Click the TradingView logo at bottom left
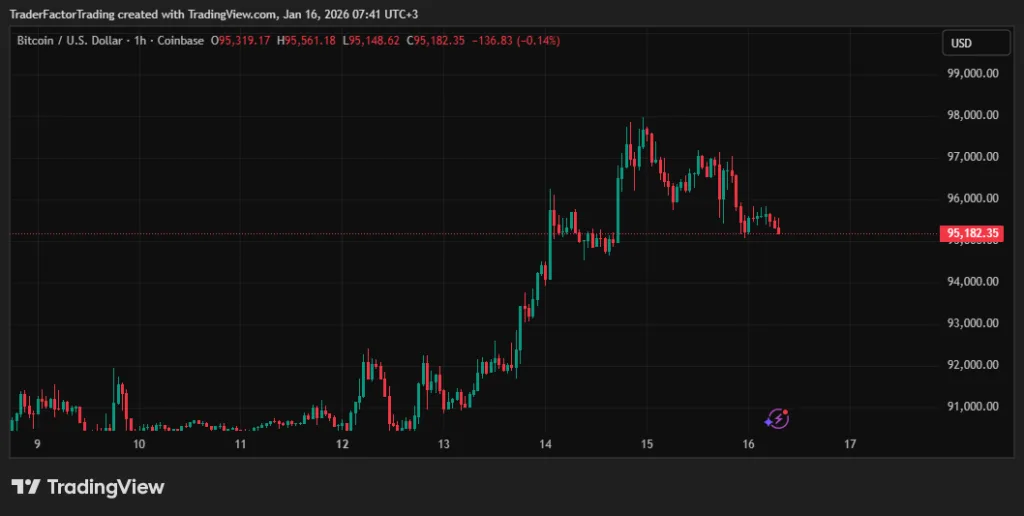The height and width of the screenshot is (516, 1024). click(88, 487)
